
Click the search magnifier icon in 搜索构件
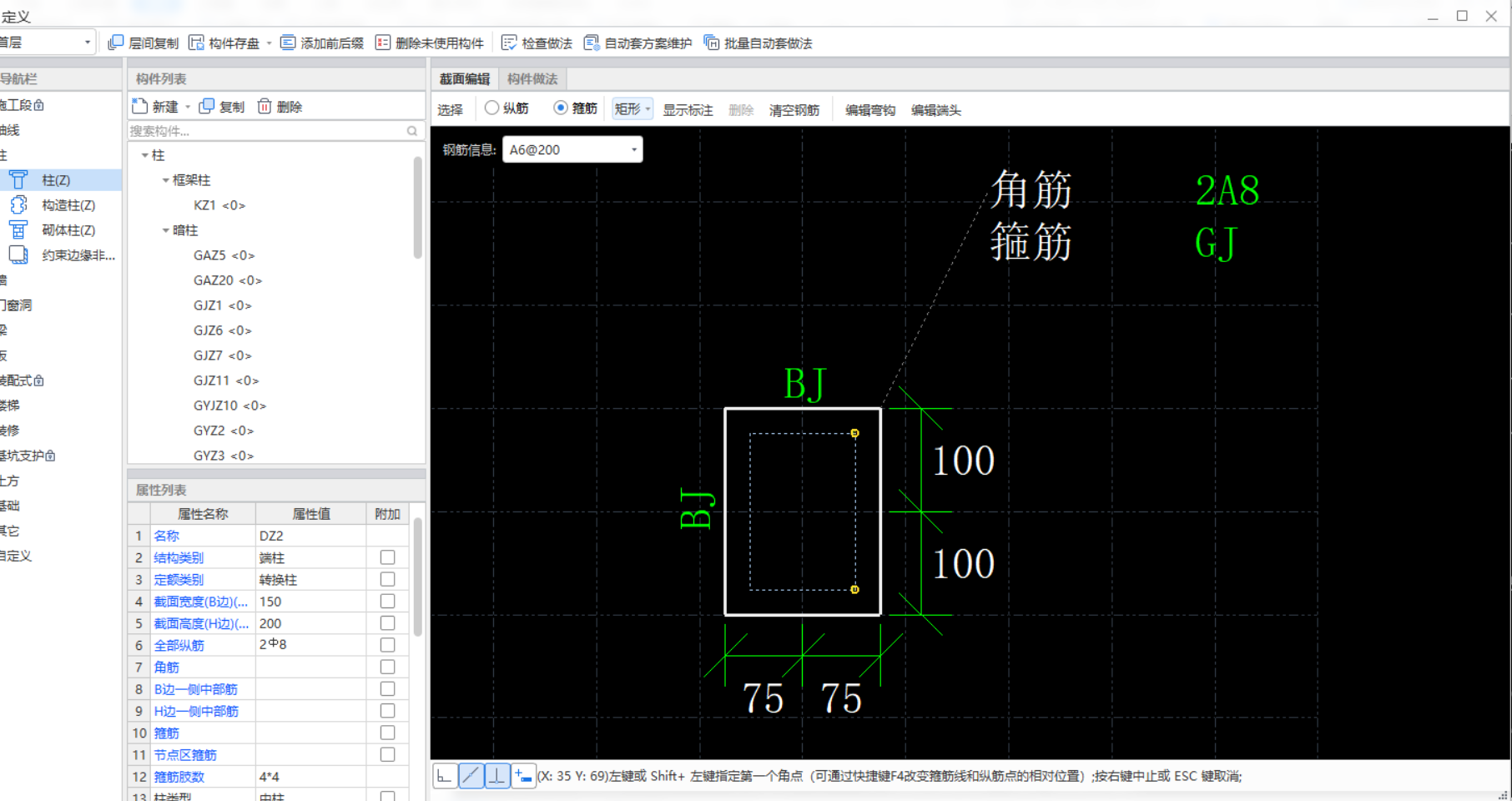[412, 131]
